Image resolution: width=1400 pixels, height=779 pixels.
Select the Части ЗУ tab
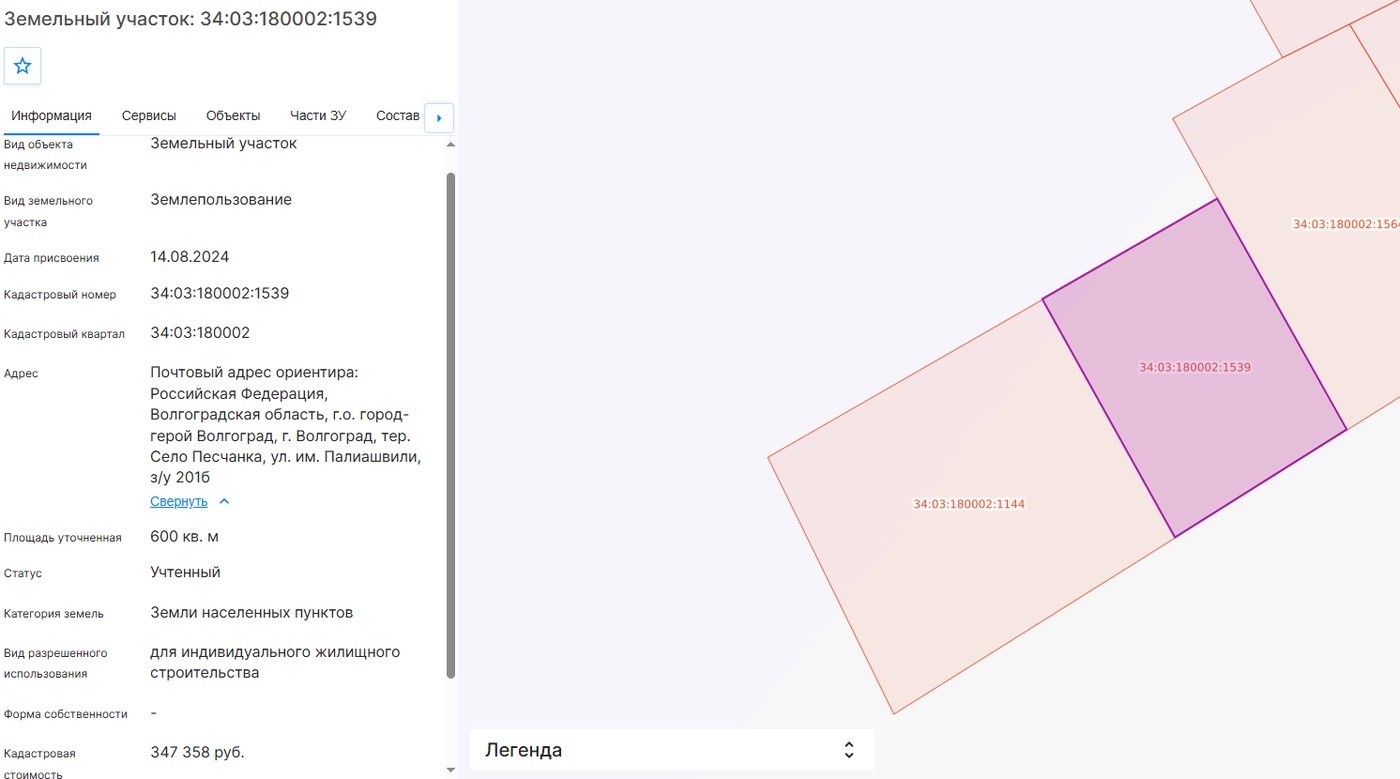318,116
